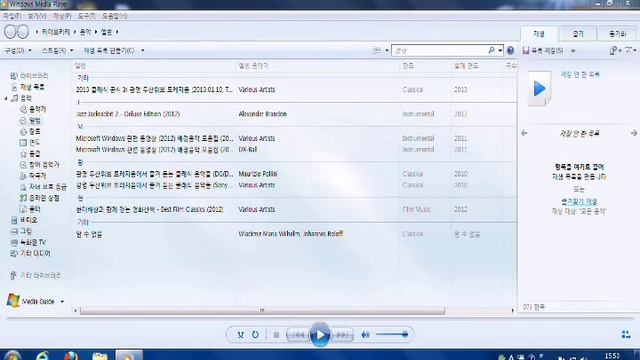Viewport: 640px width, 360px height.
Task: Click the forward navigation arrow button
Action: click(23, 32)
